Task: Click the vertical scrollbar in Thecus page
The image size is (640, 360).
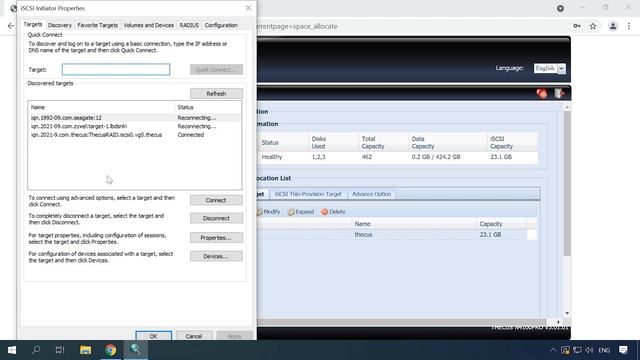Action: tap(567, 183)
